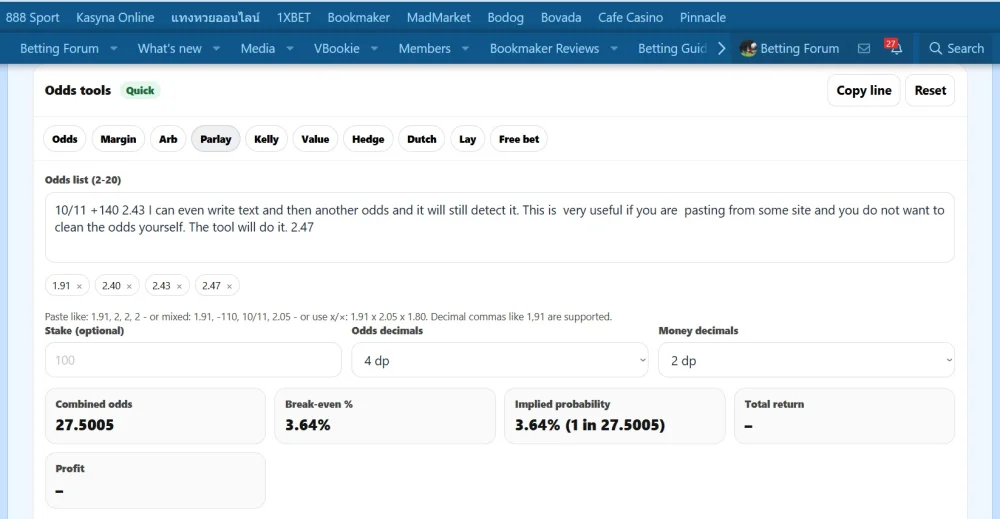Screen dimensions: 1000x519
Task: Switch to the Kelly tool tab
Action: [x=266, y=139]
